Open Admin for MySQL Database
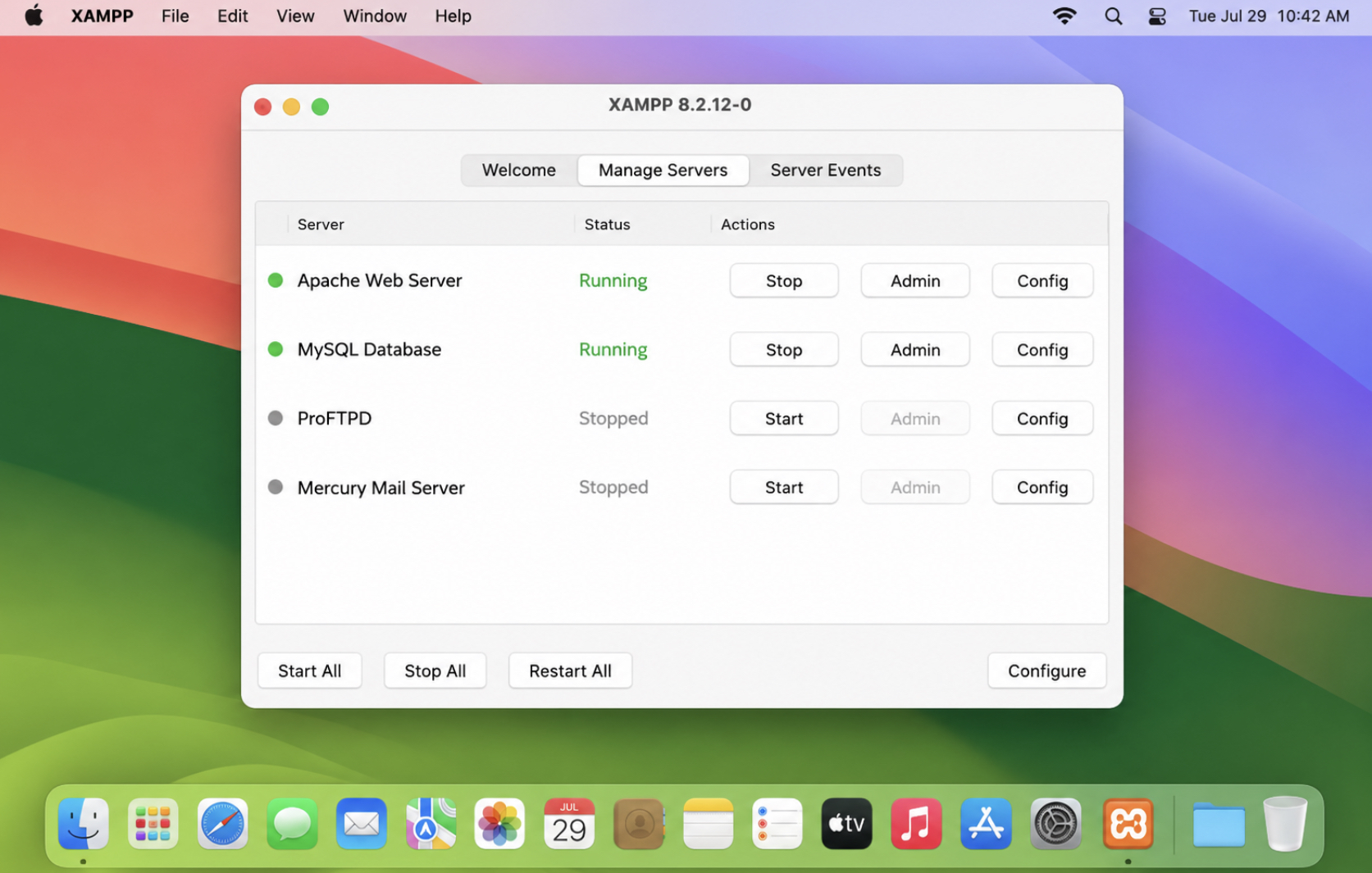The image size is (1372, 873). click(915, 349)
